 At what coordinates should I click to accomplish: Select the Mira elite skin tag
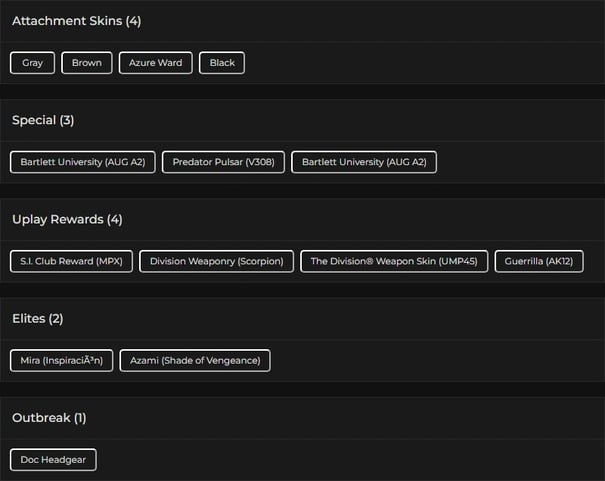point(62,360)
